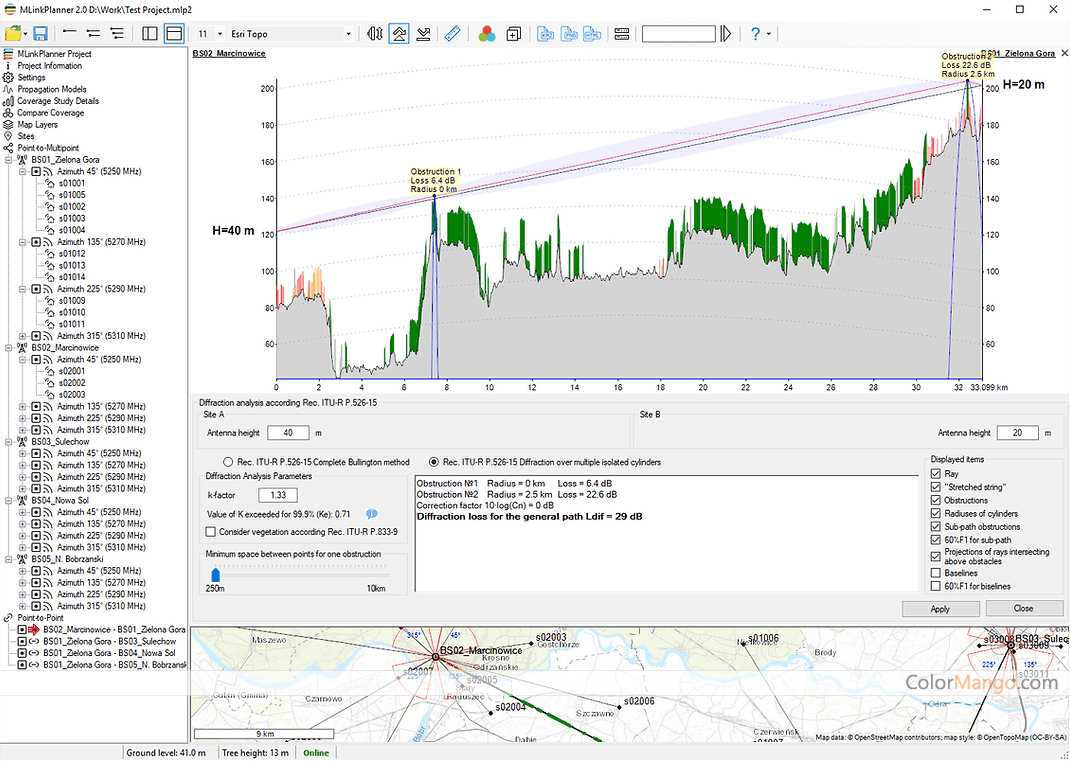Check the Baselines displayed item
1070x761 pixels.
[x=936, y=573]
